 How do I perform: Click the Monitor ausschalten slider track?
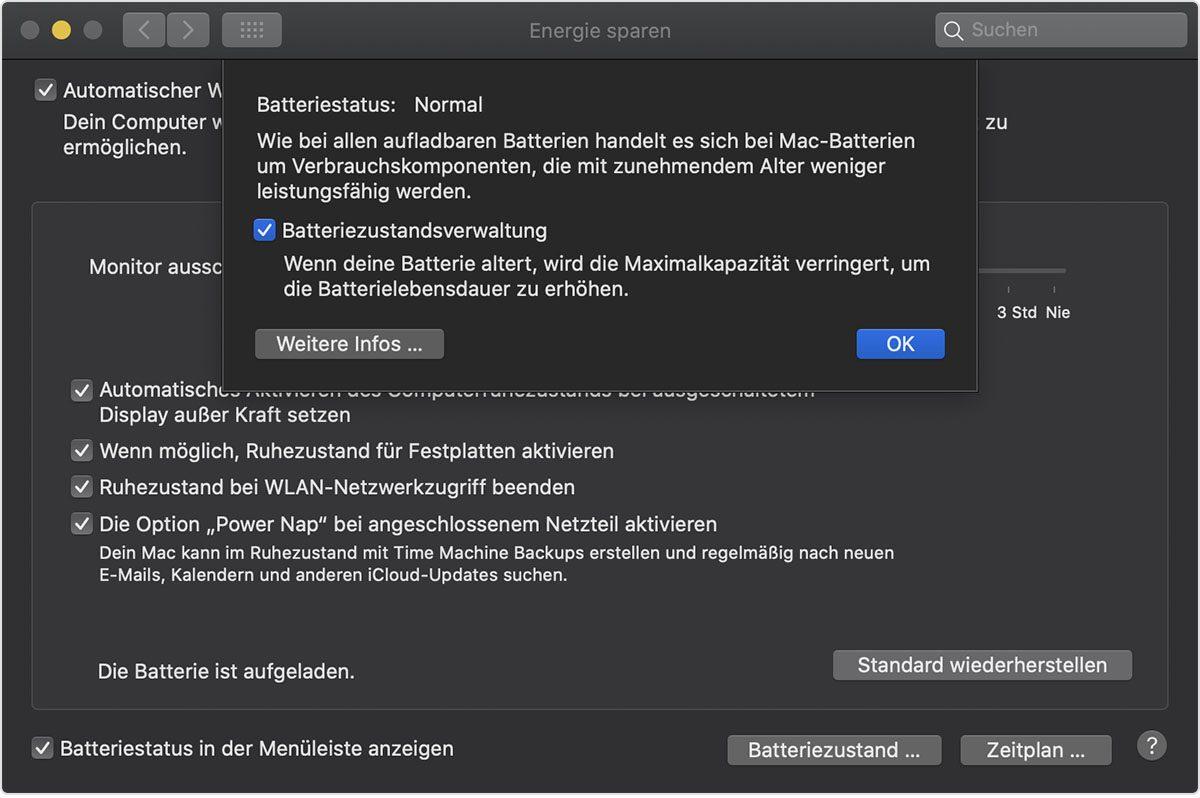click(1020, 271)
